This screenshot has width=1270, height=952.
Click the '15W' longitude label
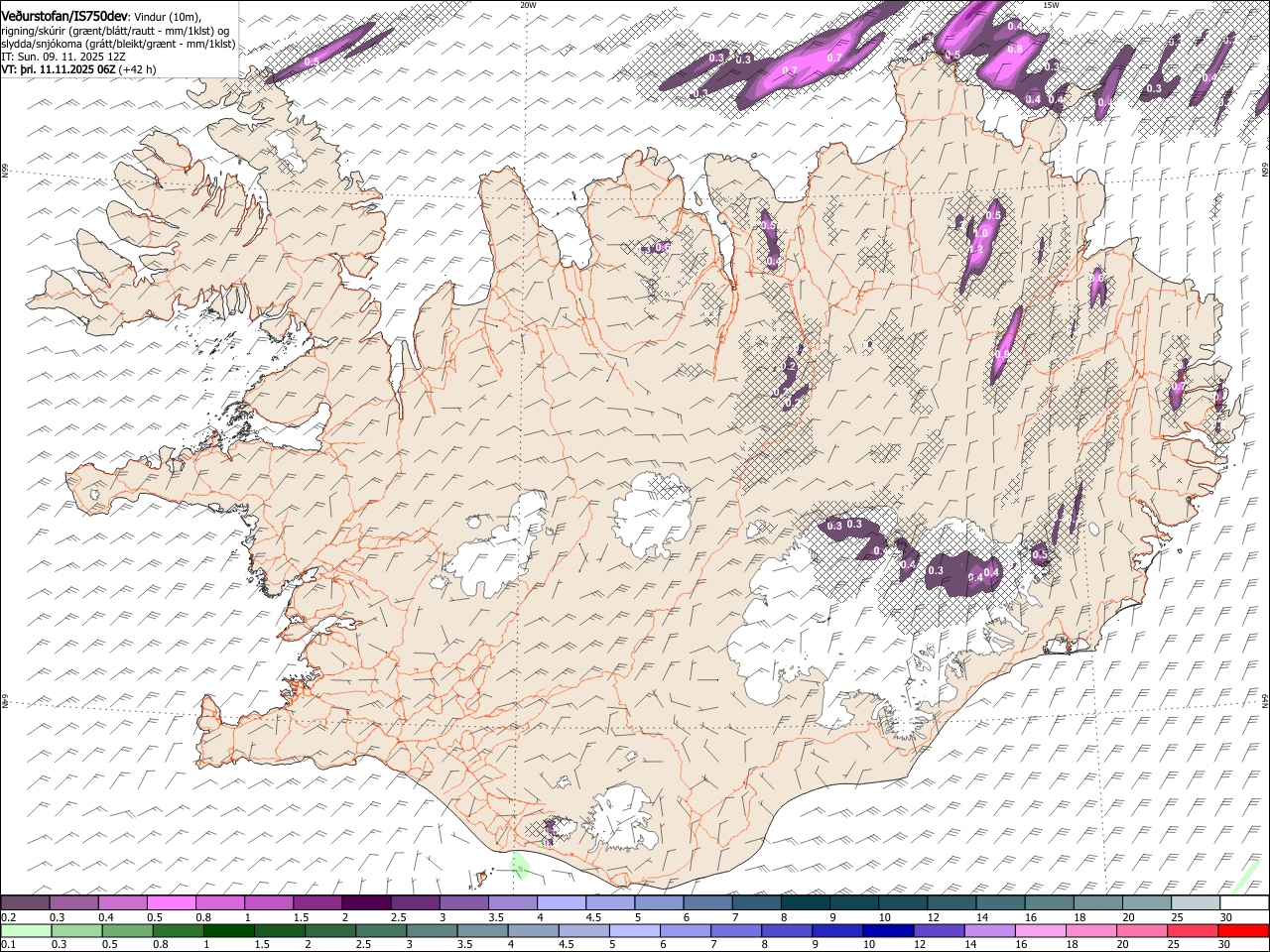[x=1051, y=5]
